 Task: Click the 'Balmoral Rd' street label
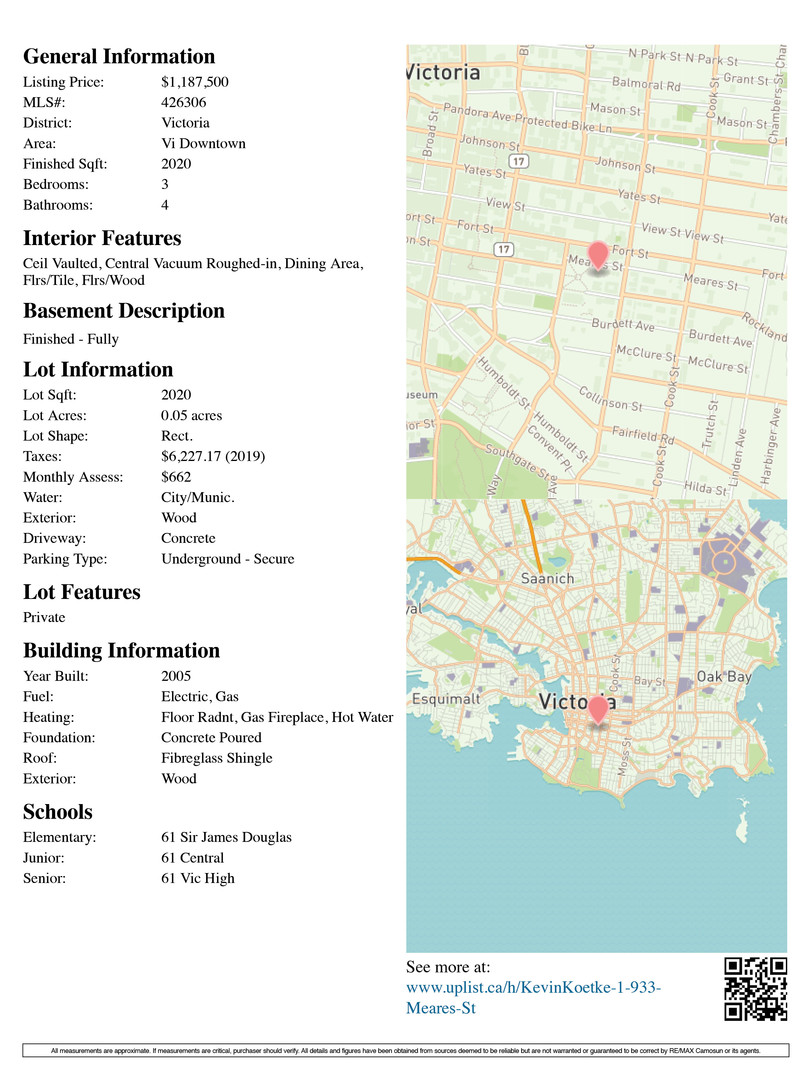click(646, 85)
